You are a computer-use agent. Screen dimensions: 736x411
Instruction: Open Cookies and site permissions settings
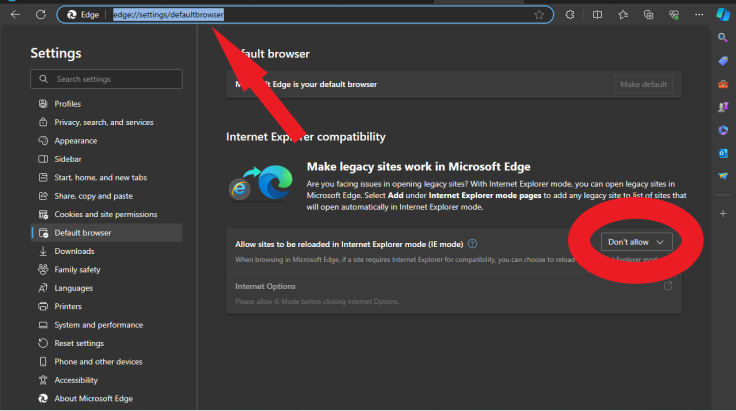pos(107,214)
